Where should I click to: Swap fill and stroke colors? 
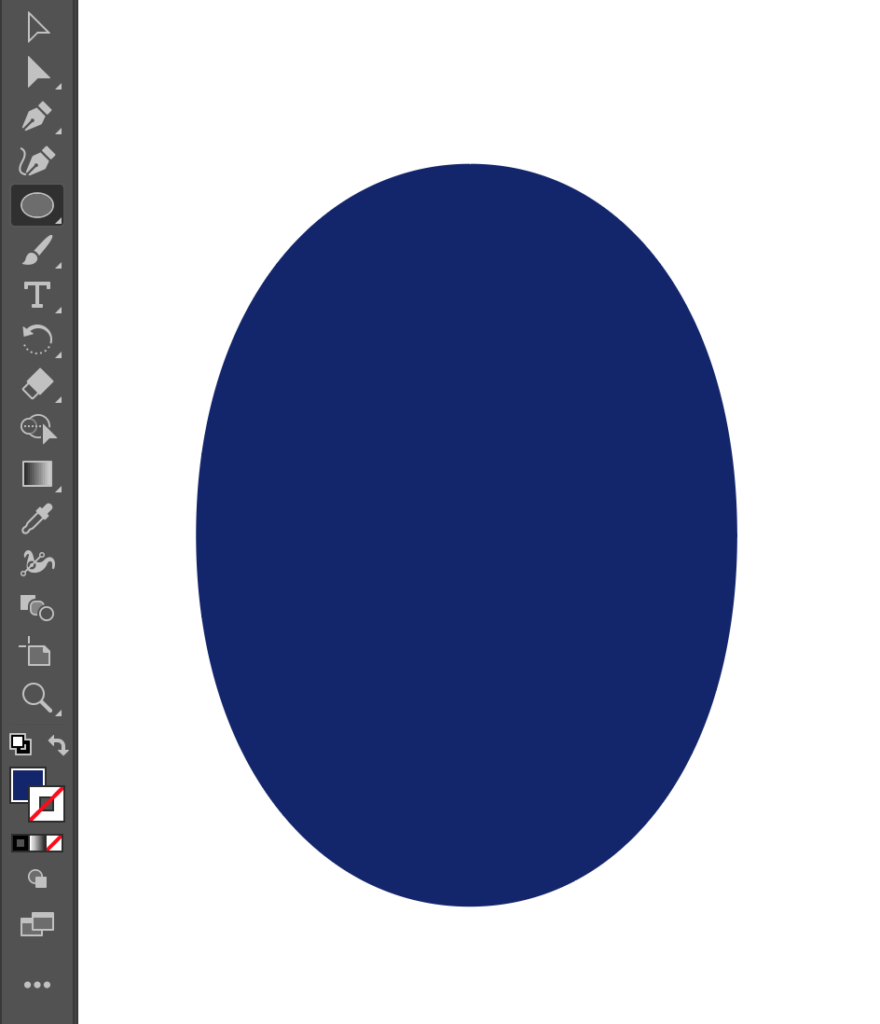pyautogui.click(x=58, y=745)
